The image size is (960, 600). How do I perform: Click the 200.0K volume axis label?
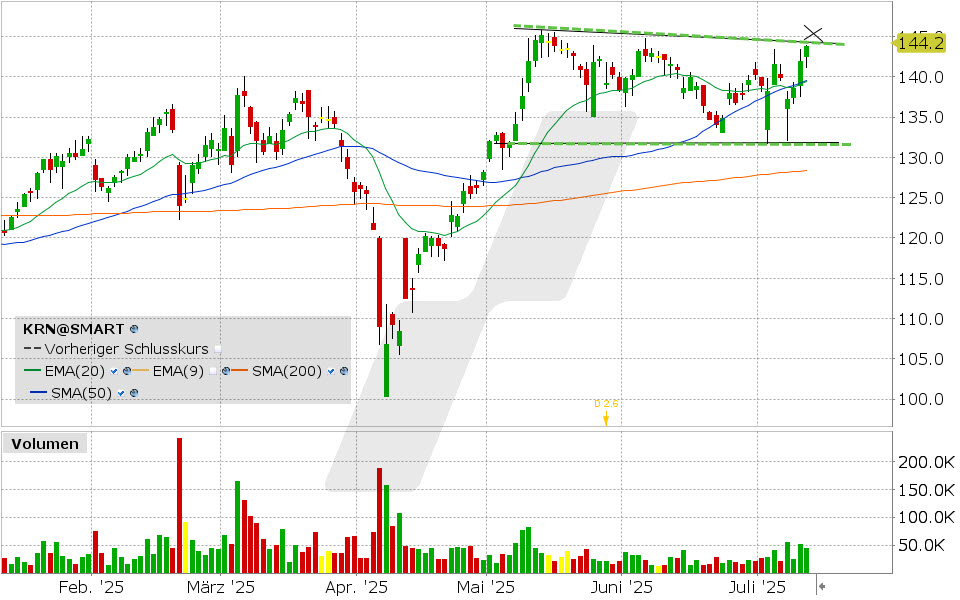point(926,462)
